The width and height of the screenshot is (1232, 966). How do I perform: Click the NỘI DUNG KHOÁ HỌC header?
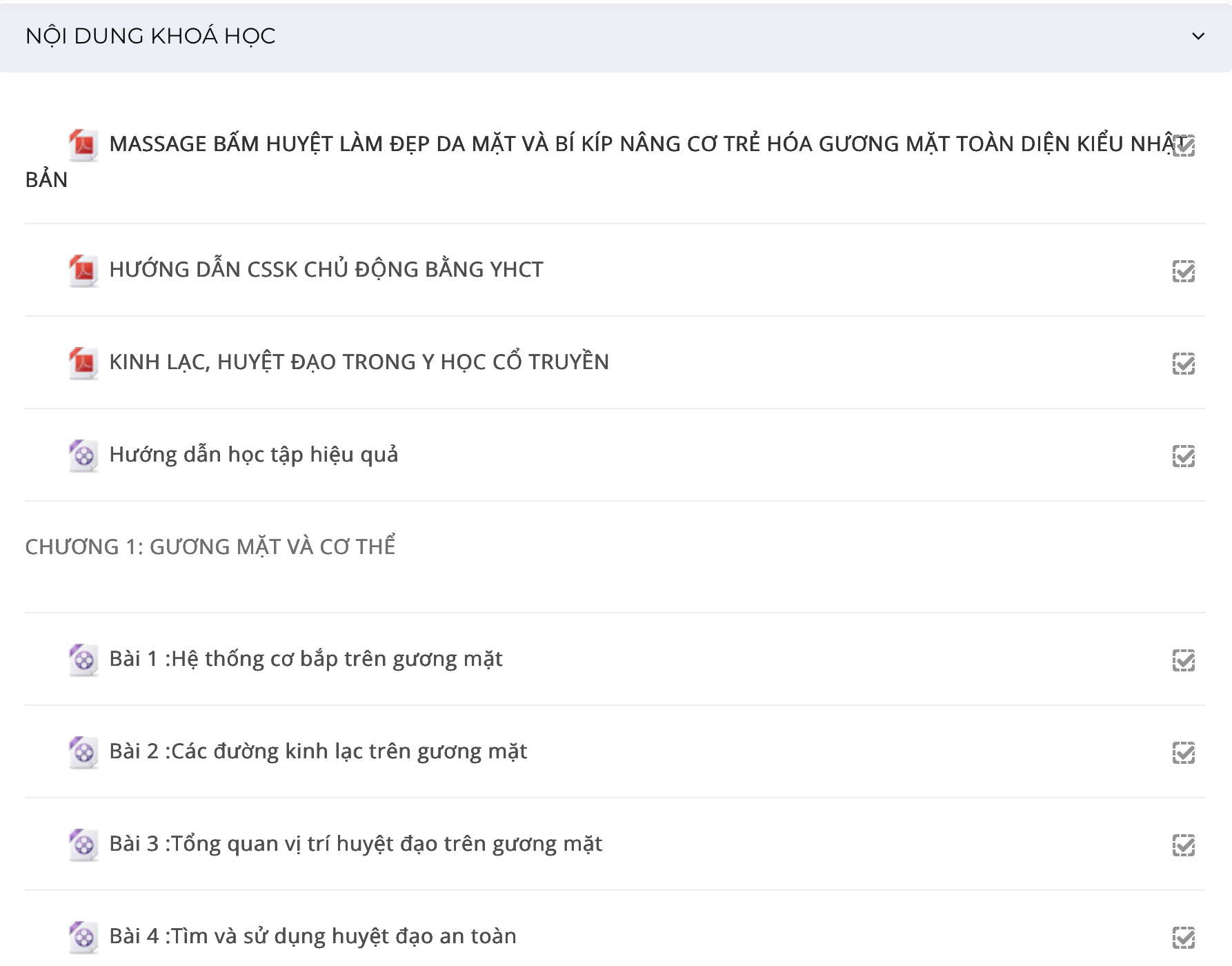tap(150, 36)
